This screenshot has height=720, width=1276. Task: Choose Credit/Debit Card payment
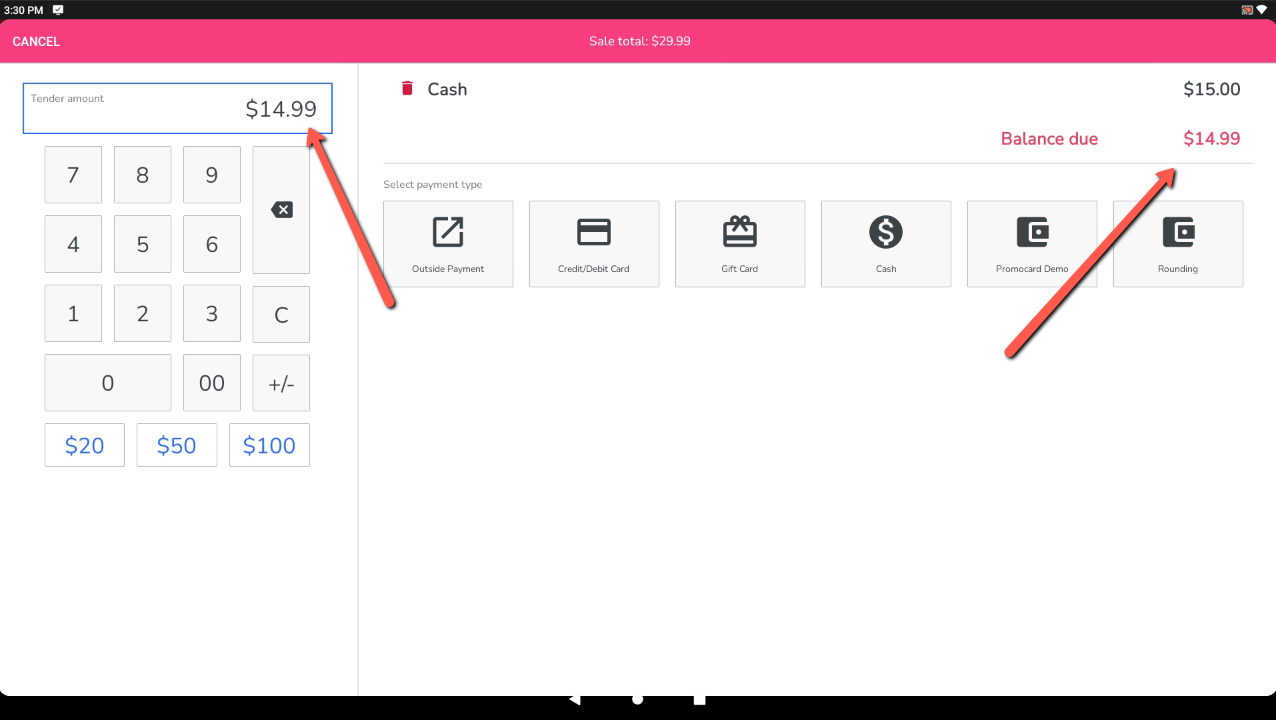coord(594,244)
